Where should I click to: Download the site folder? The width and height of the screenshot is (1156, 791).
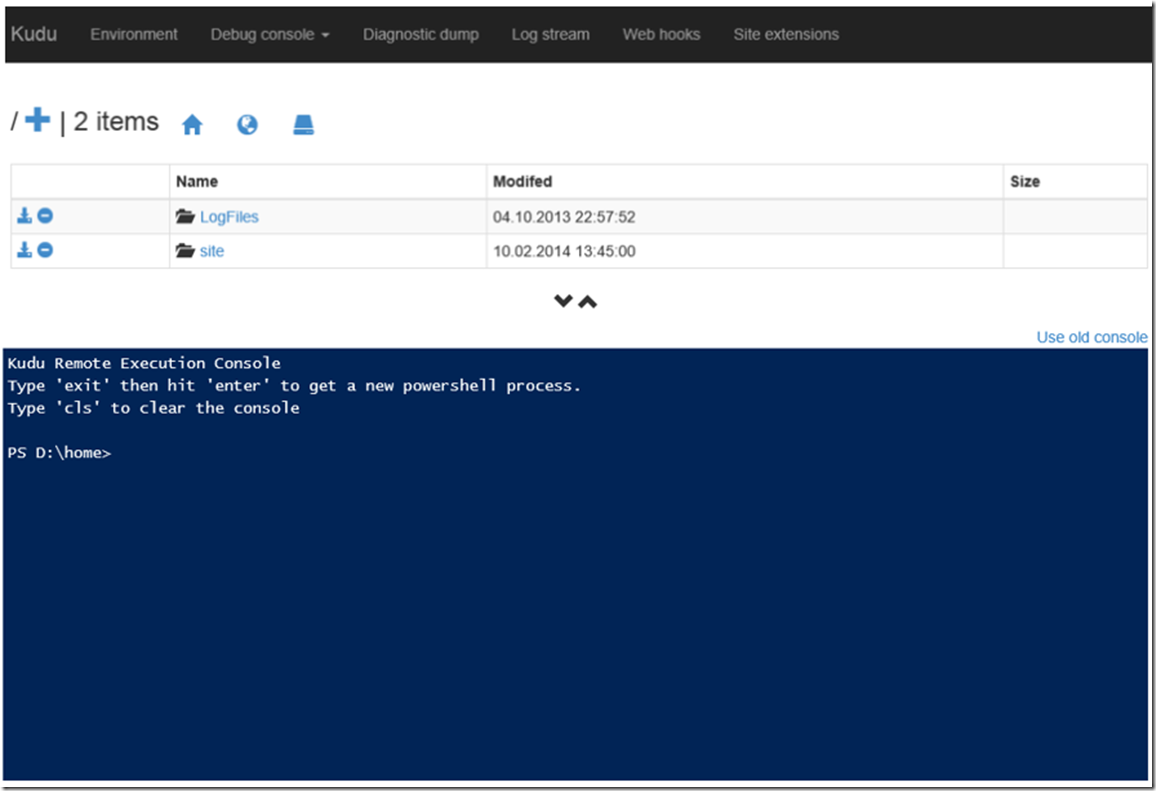click(24, 250)
